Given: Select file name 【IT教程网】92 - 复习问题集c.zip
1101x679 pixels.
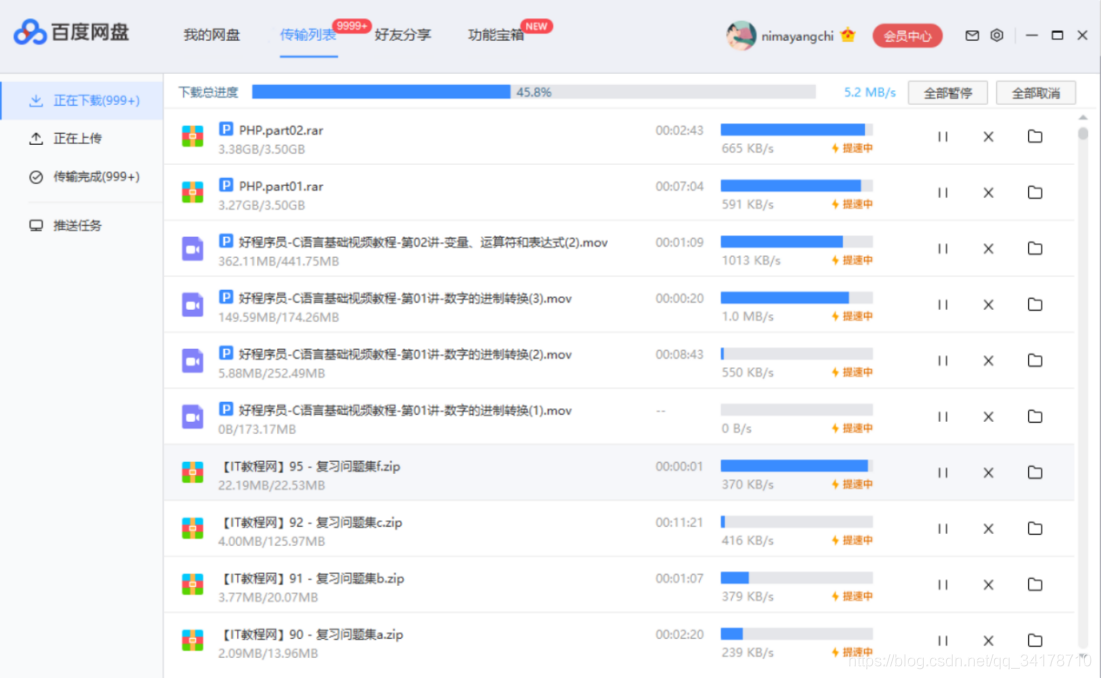Looking at the screenshot, I should point(310,522).
